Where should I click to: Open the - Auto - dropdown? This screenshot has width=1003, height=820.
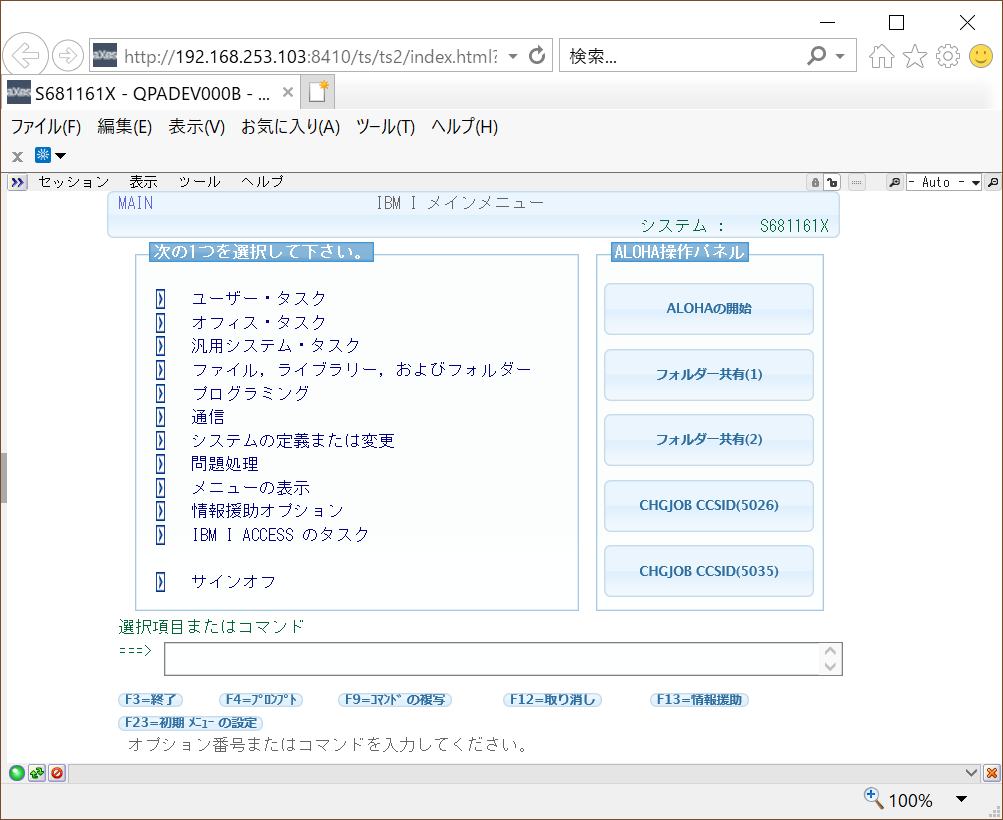pos(940,182)
